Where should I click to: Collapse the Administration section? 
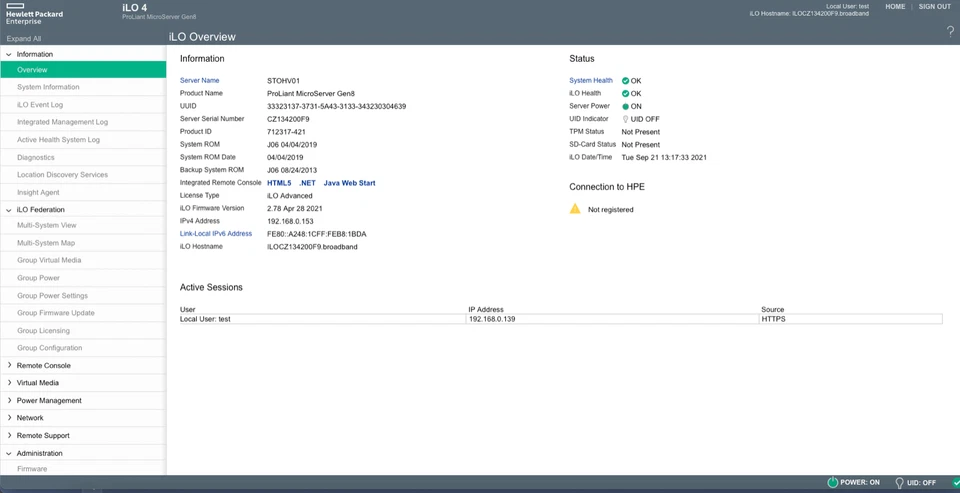pos(9,454)
